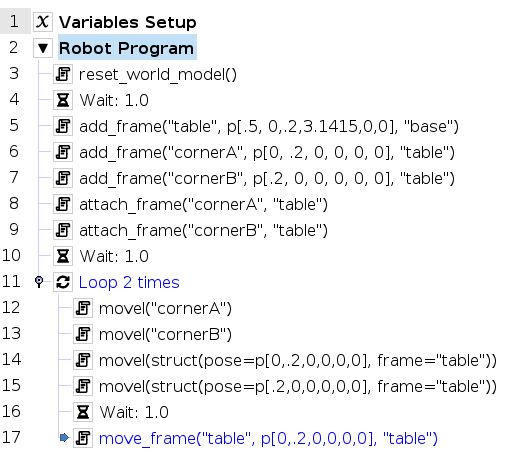511x458 pixels.
Task: Select attach_frame("cornerB", "table") line
Action: click(x=203, y=230)
